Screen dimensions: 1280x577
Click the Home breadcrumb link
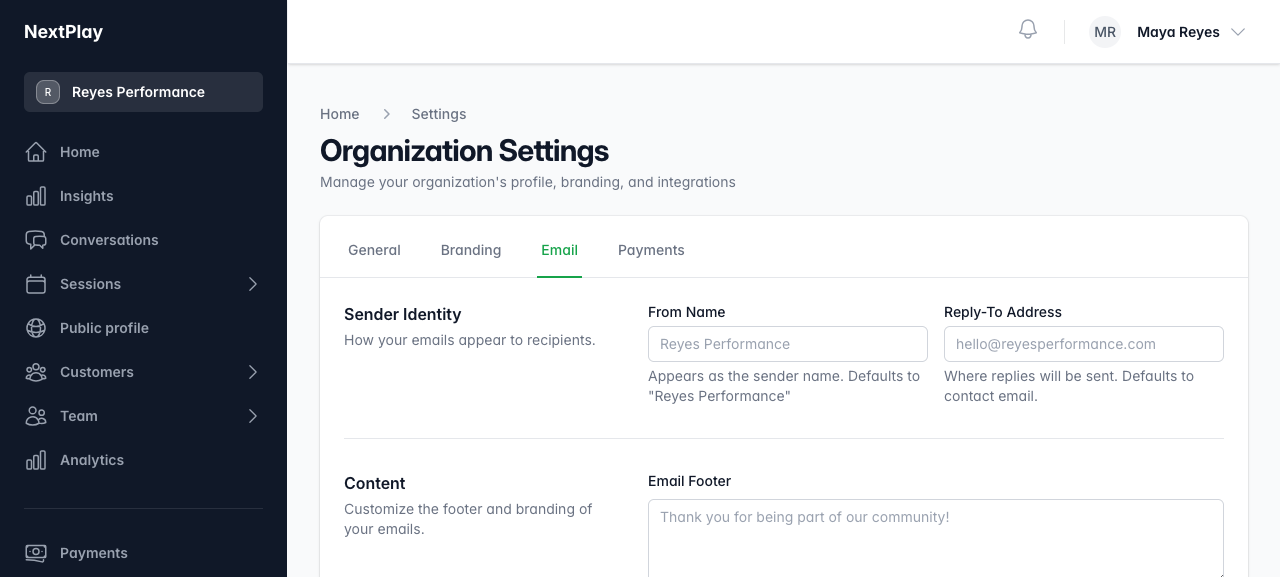(x=340, y=114)
